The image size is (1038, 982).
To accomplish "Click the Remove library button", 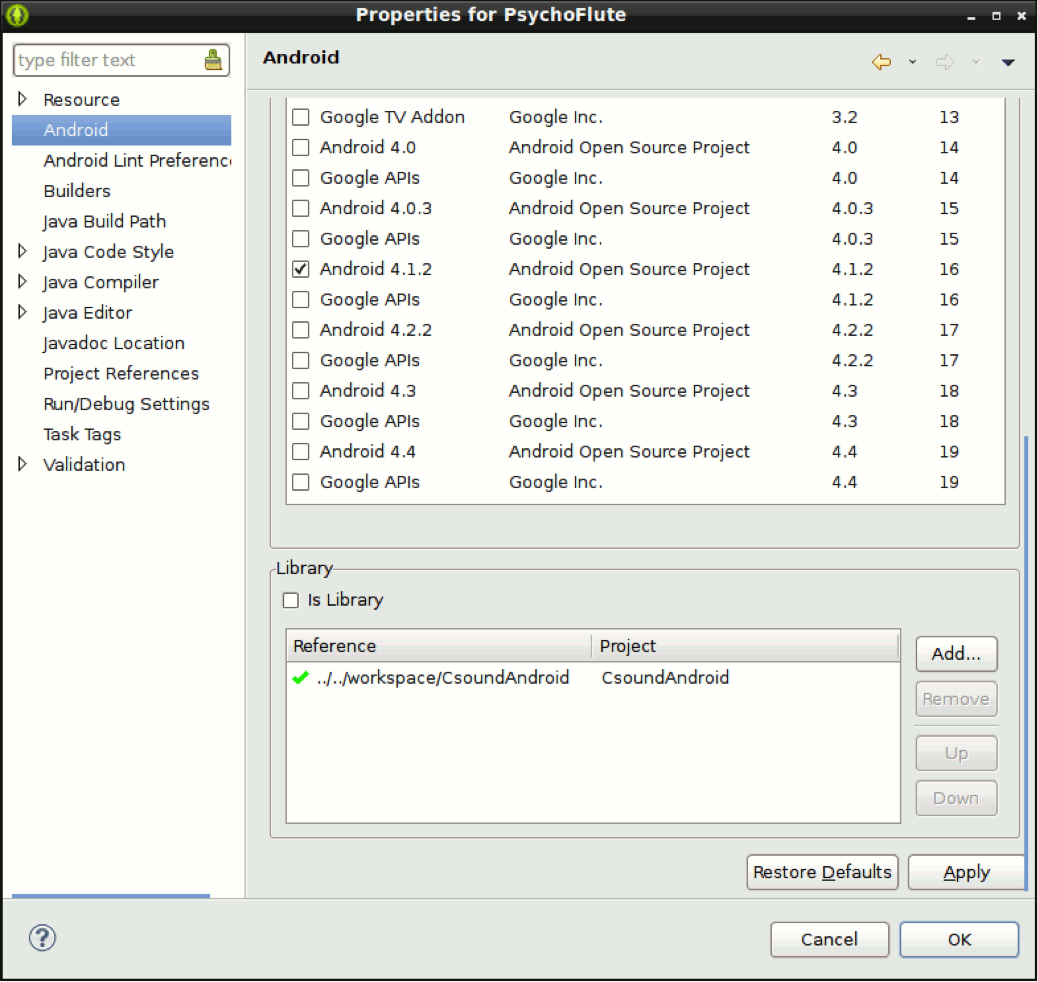I will (956, 699).
